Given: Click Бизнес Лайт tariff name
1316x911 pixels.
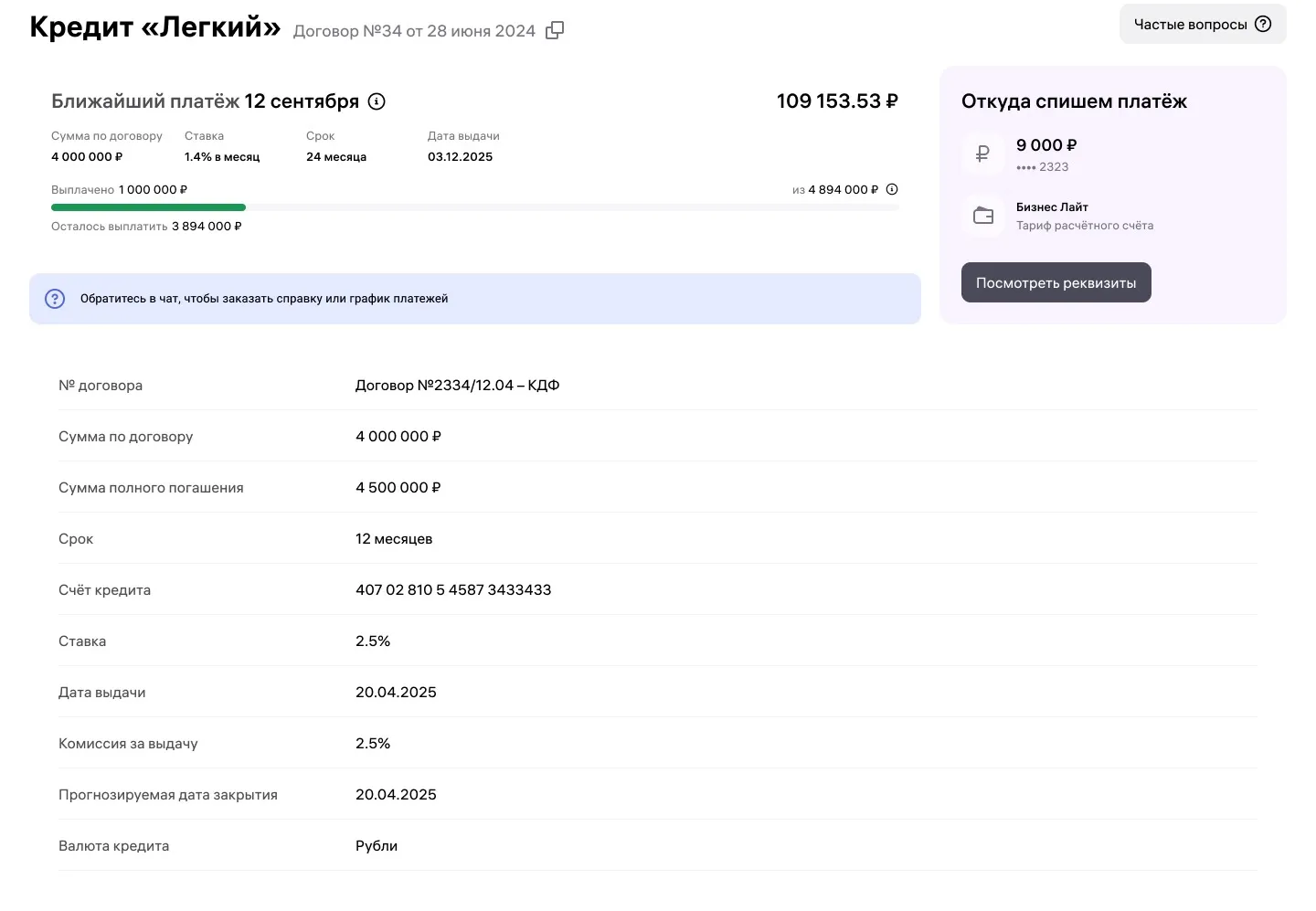Looking at the screenshot, I should click(x=1052, y=207).
